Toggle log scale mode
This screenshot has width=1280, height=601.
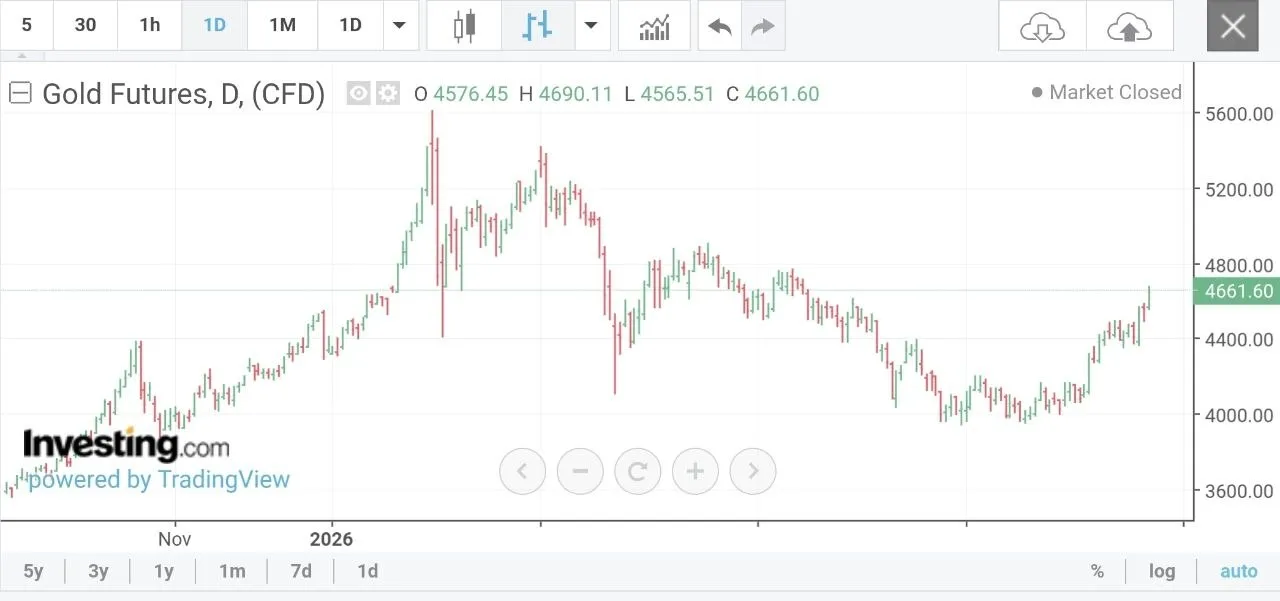point(1162,571)
